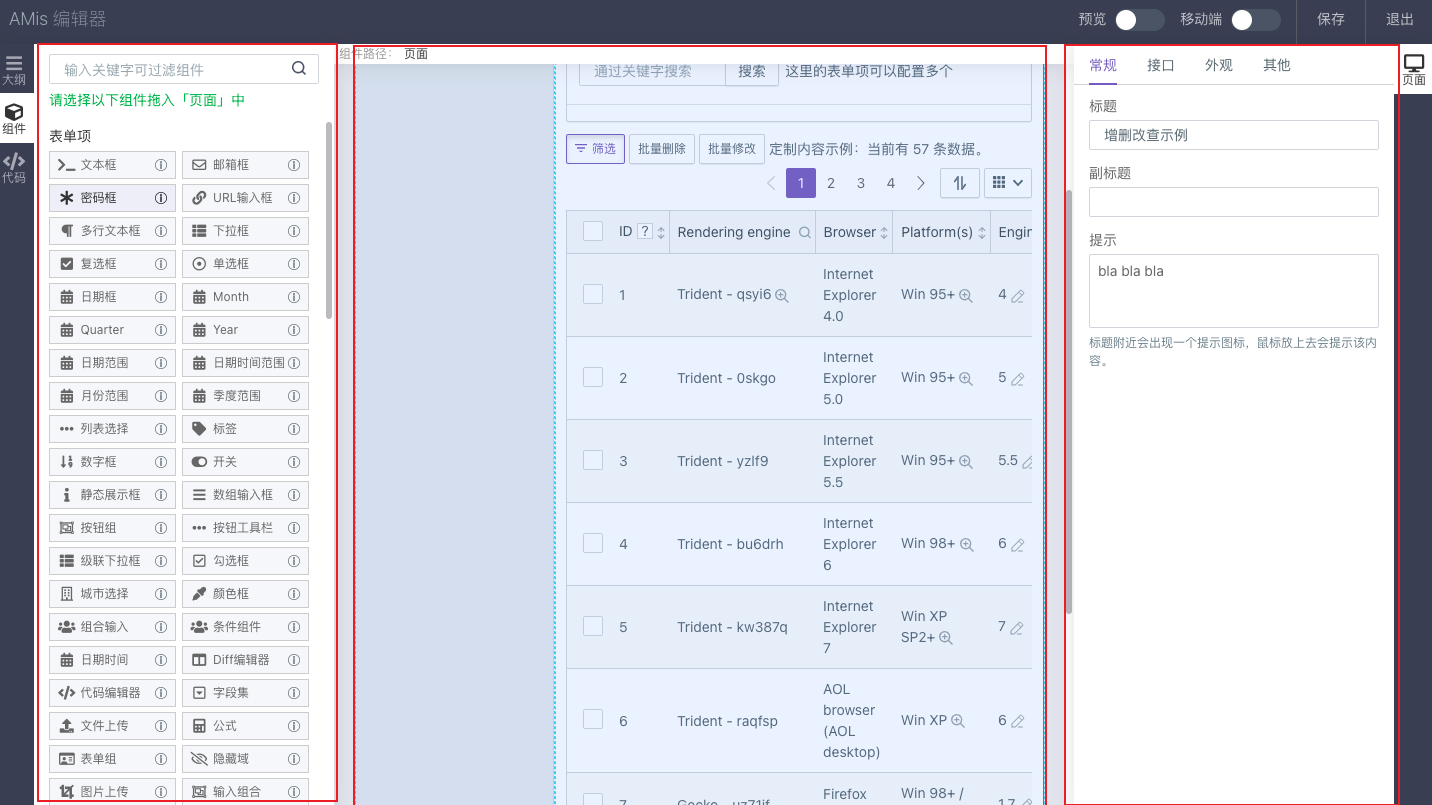Click the 批量修改 bulk edit button
The height and width of the screenshot is (805, 1432).
tap(730, 148)
